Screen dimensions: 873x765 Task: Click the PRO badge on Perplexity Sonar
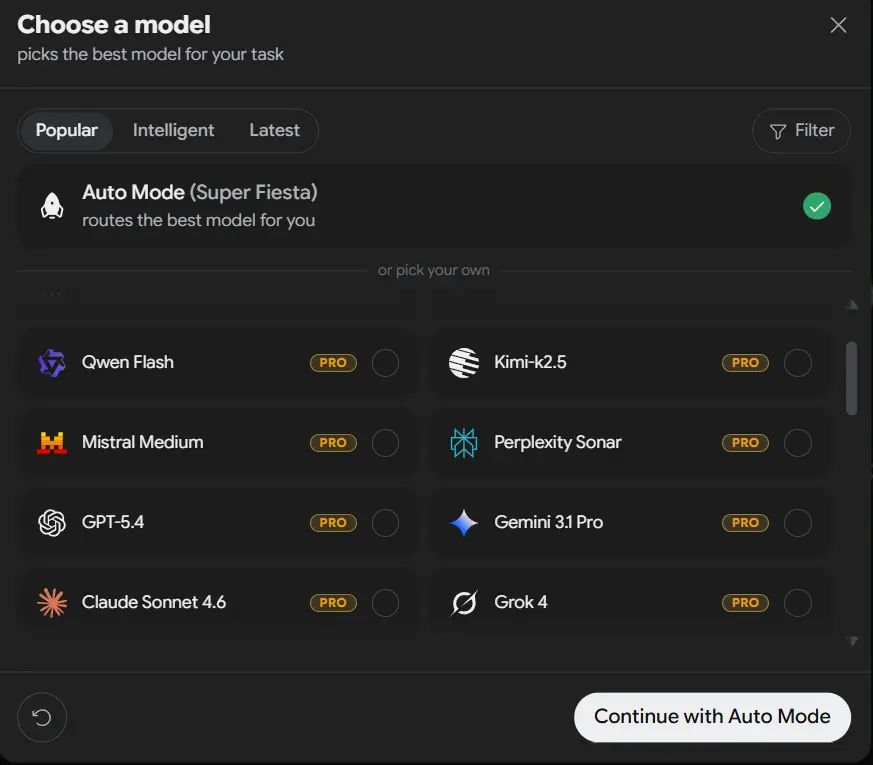click(x=745, y=443)
